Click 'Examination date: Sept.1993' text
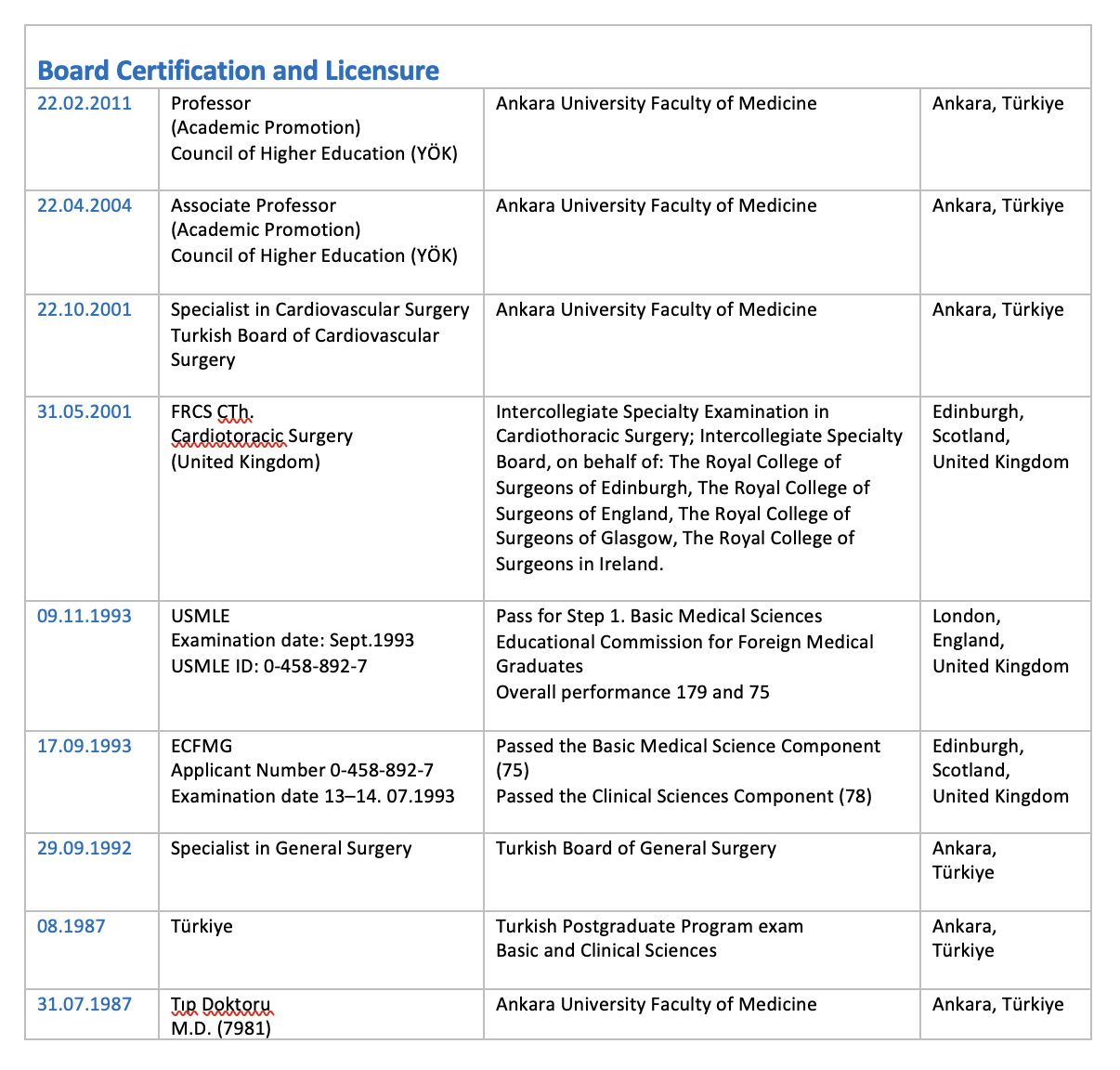The image size is (1120, 1070). click(293, 640)
